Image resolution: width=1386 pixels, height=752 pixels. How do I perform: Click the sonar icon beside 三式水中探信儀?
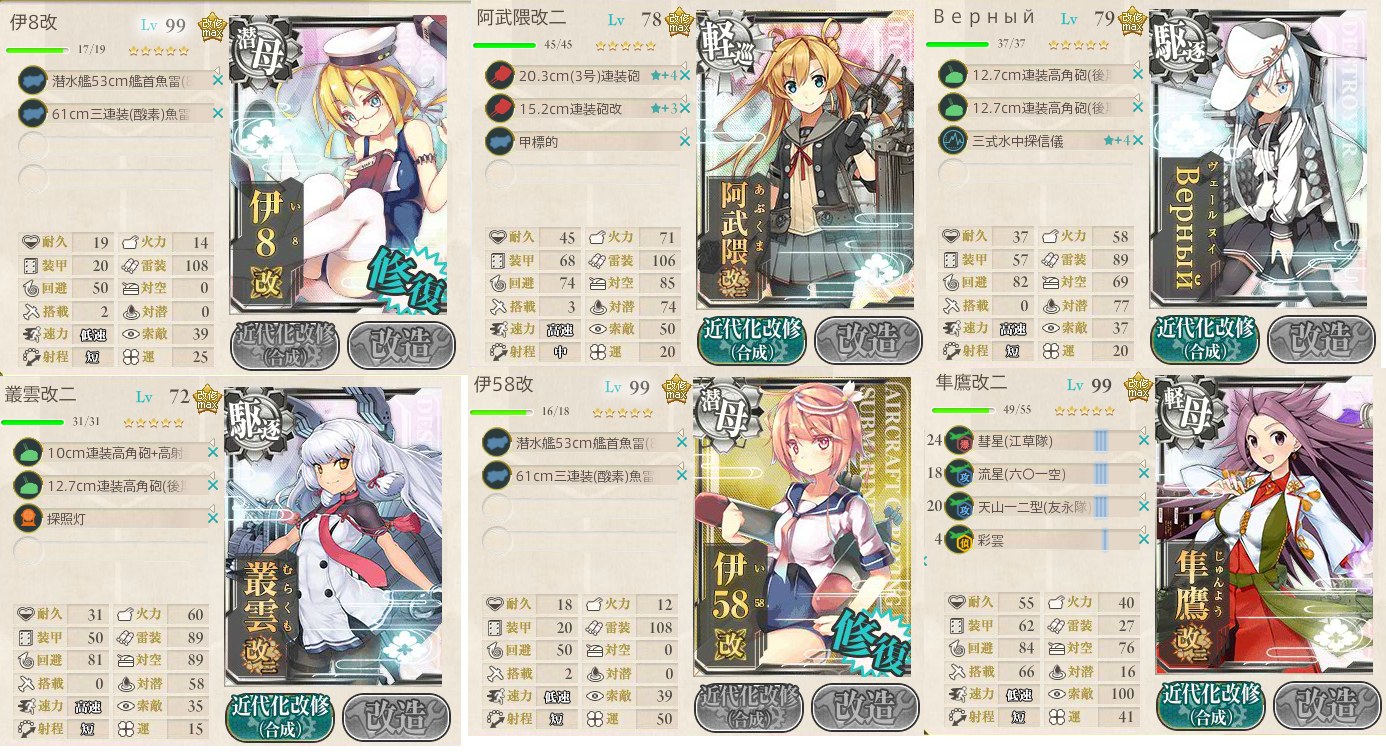click(950, 141)
